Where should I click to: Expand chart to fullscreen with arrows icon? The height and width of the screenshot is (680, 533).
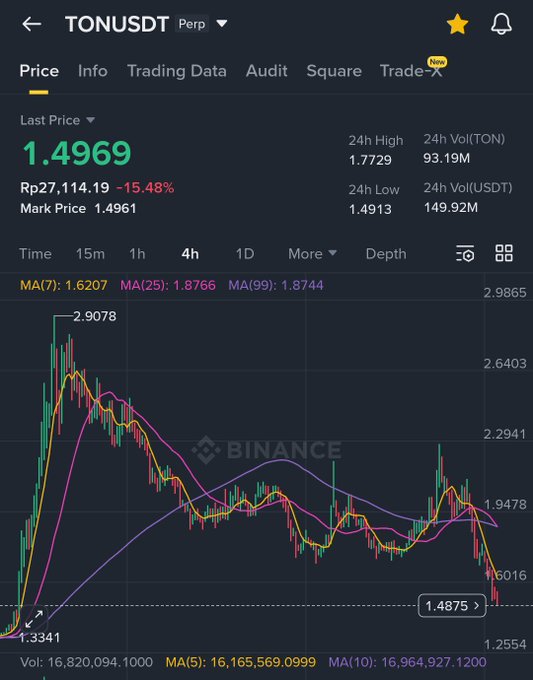pyautogui.click(x=34, y=619)
